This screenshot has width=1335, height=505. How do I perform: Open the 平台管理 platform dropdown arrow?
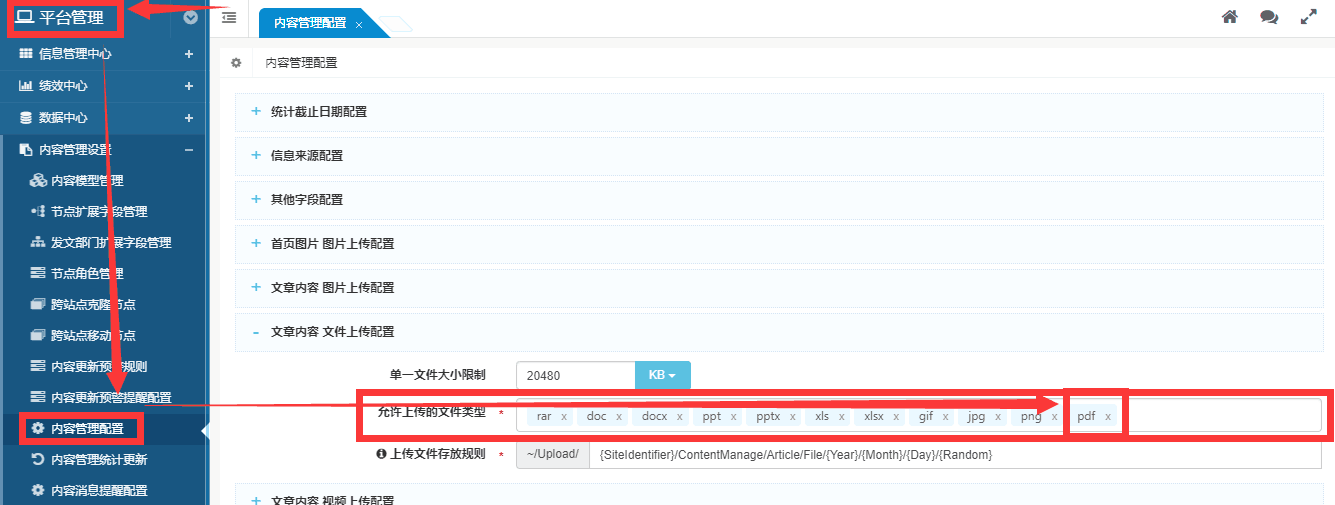tap(191, 17)
